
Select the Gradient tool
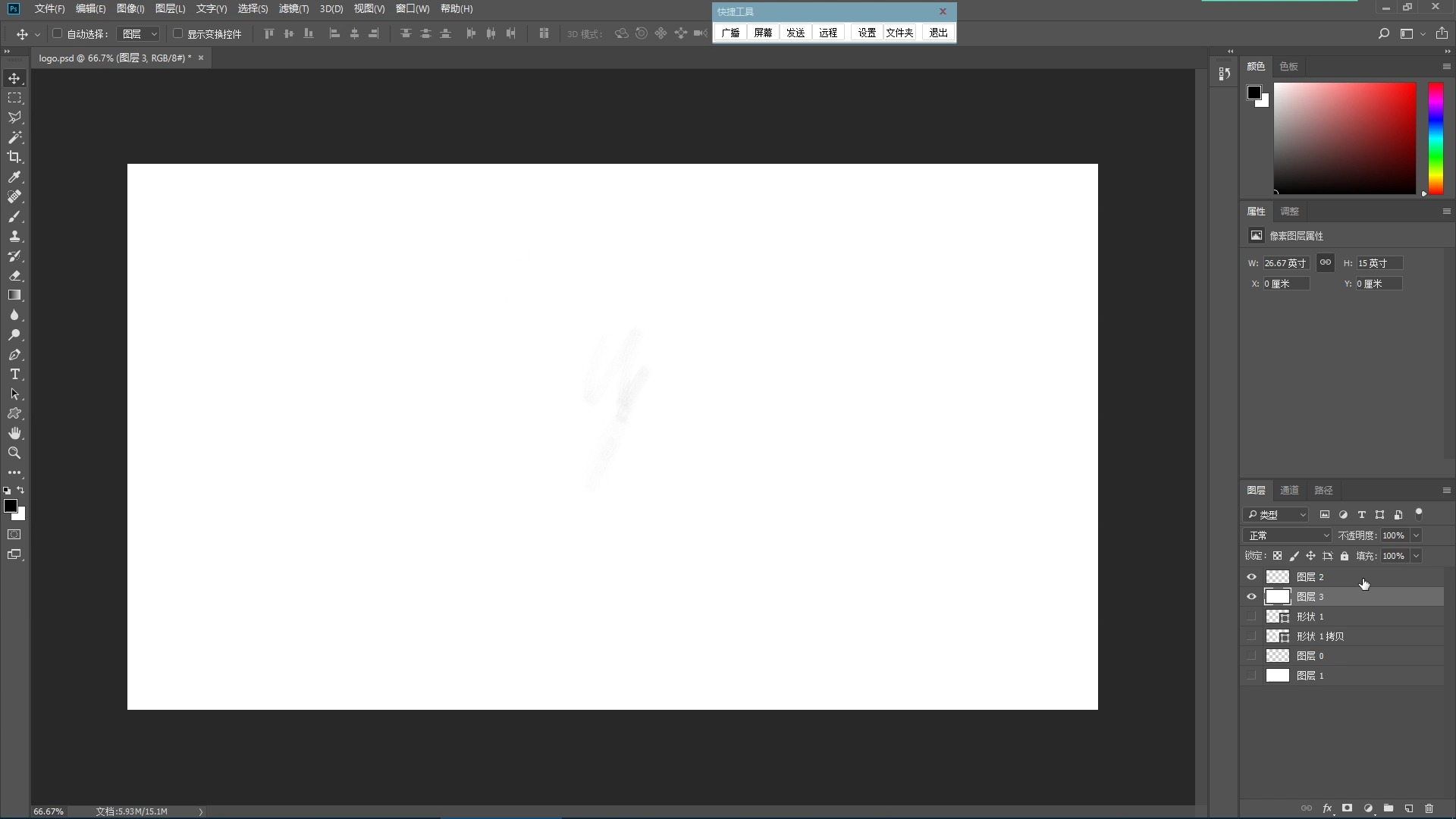(14, 295)
